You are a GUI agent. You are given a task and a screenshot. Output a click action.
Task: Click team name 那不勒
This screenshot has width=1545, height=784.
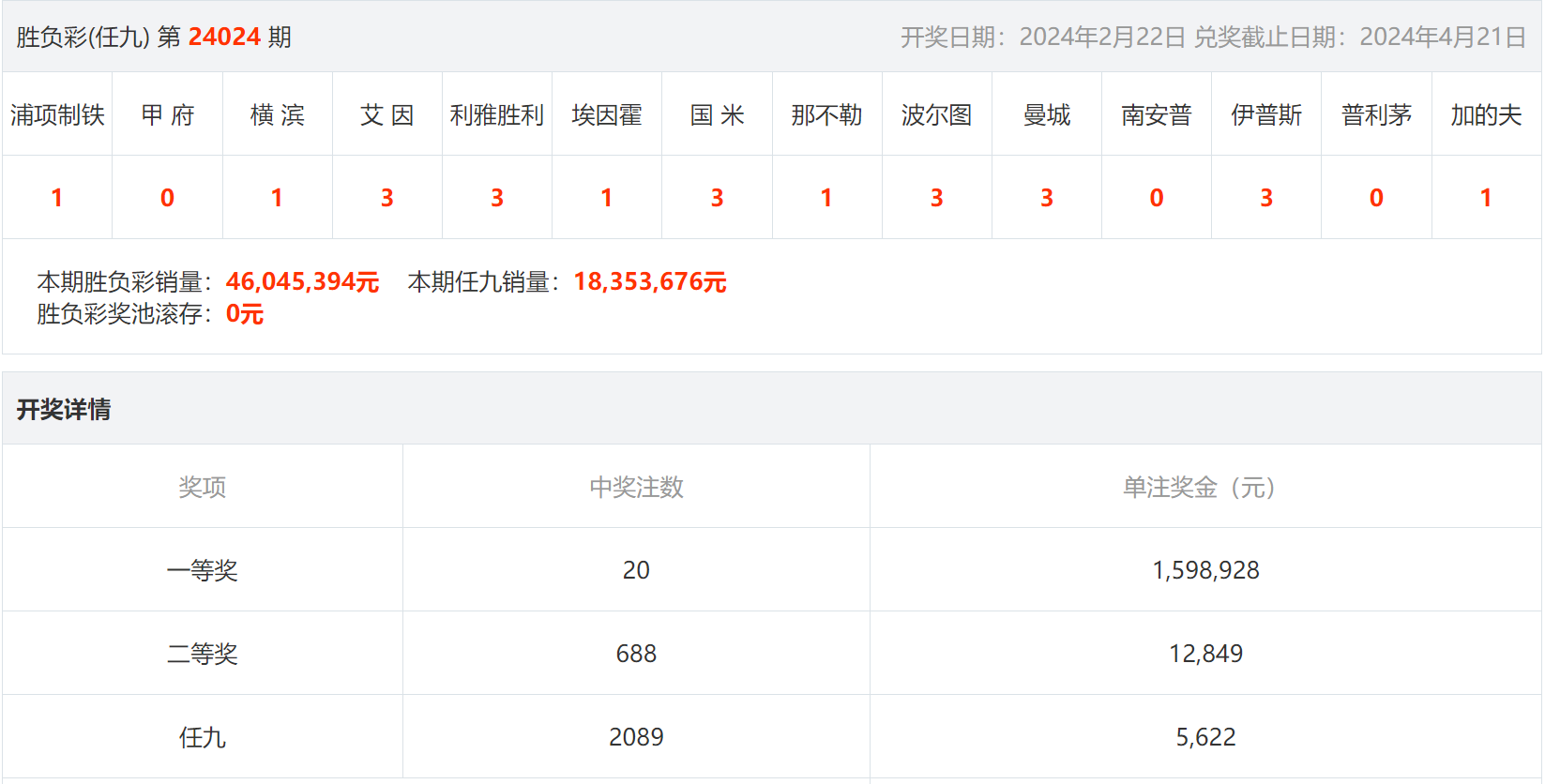pos(826,114)
